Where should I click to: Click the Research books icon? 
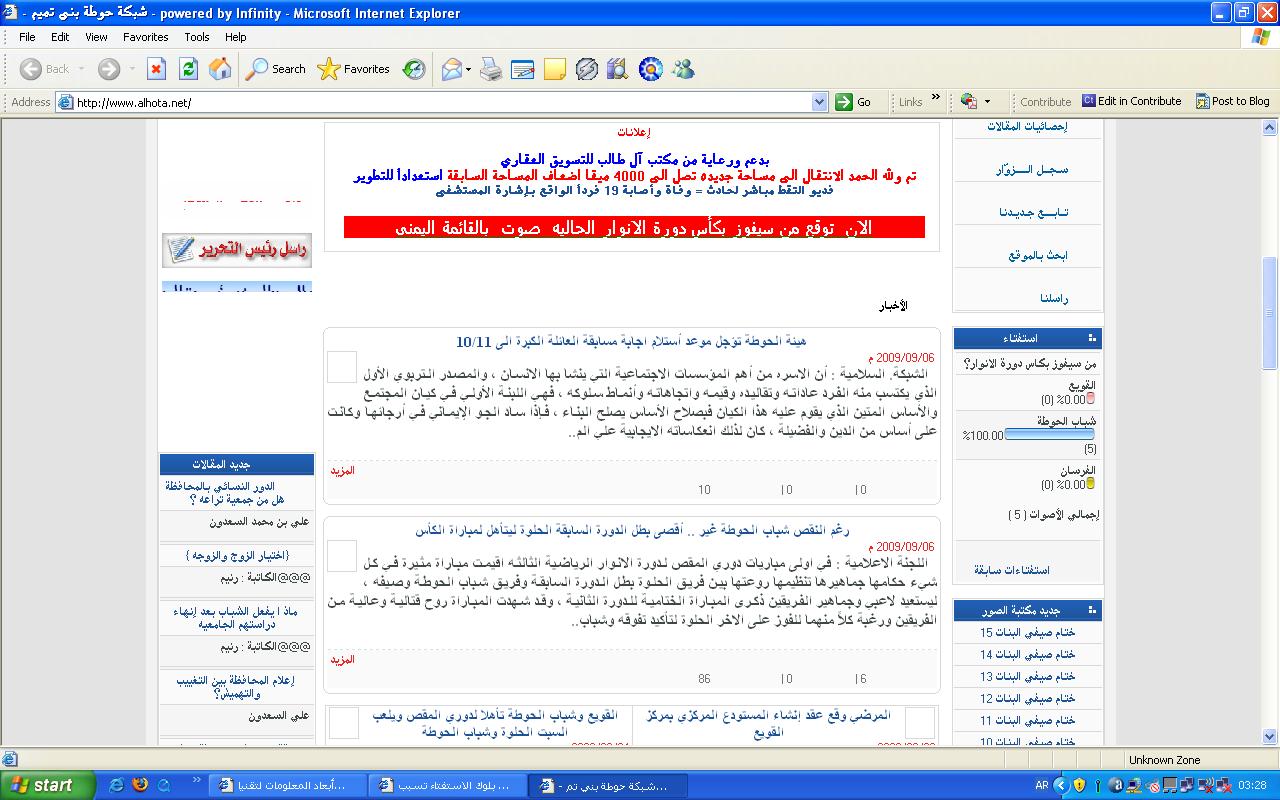(x=619, y=69)
